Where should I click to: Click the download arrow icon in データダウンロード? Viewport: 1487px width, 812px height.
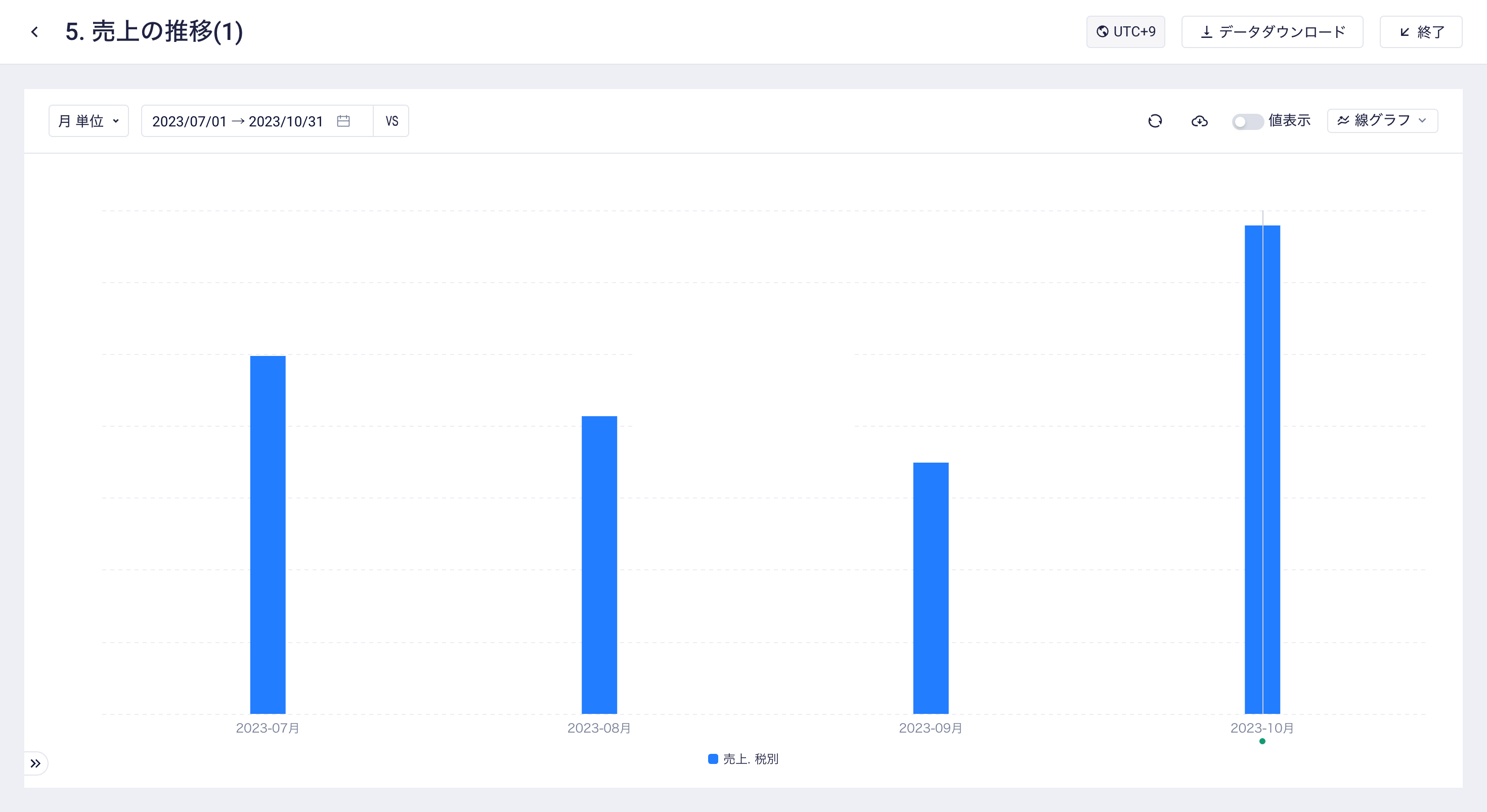pos(1206,32)
